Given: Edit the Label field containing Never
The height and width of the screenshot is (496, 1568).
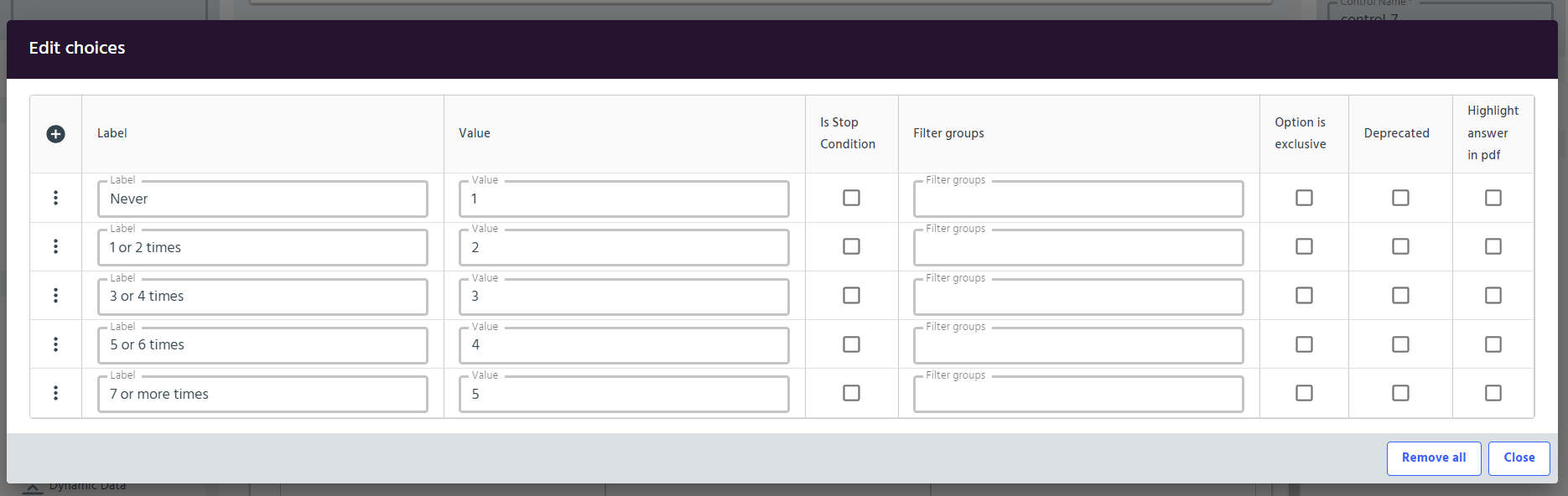Looking at the screenshot, I should coord(262,199).
